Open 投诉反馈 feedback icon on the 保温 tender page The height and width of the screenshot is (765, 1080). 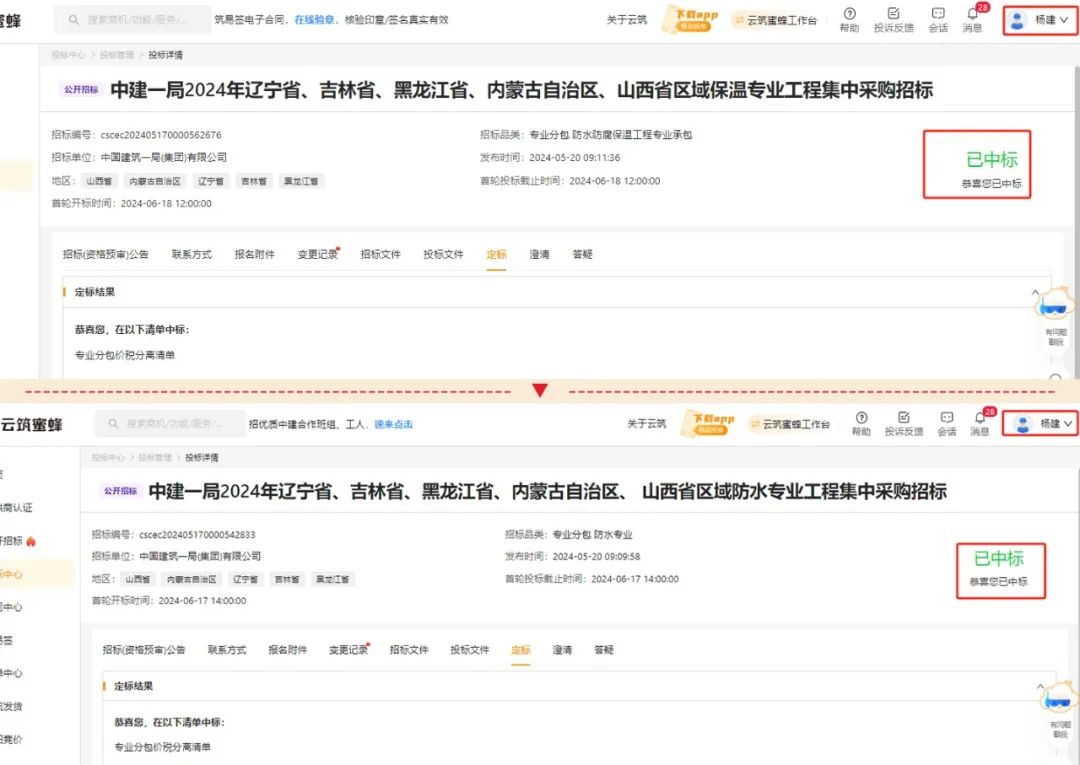[x=893, y=14]
